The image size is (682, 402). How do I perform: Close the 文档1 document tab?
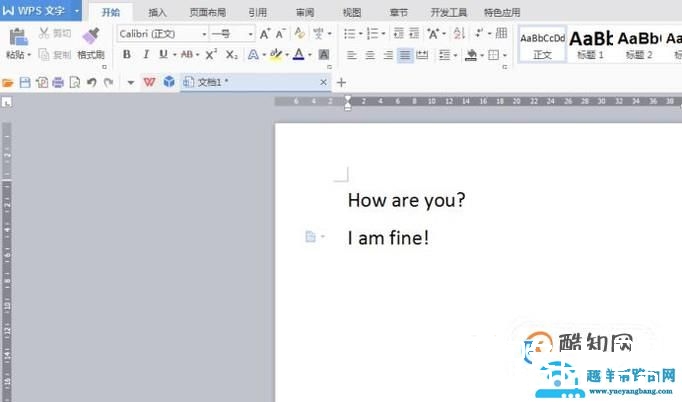pos(322,82)
